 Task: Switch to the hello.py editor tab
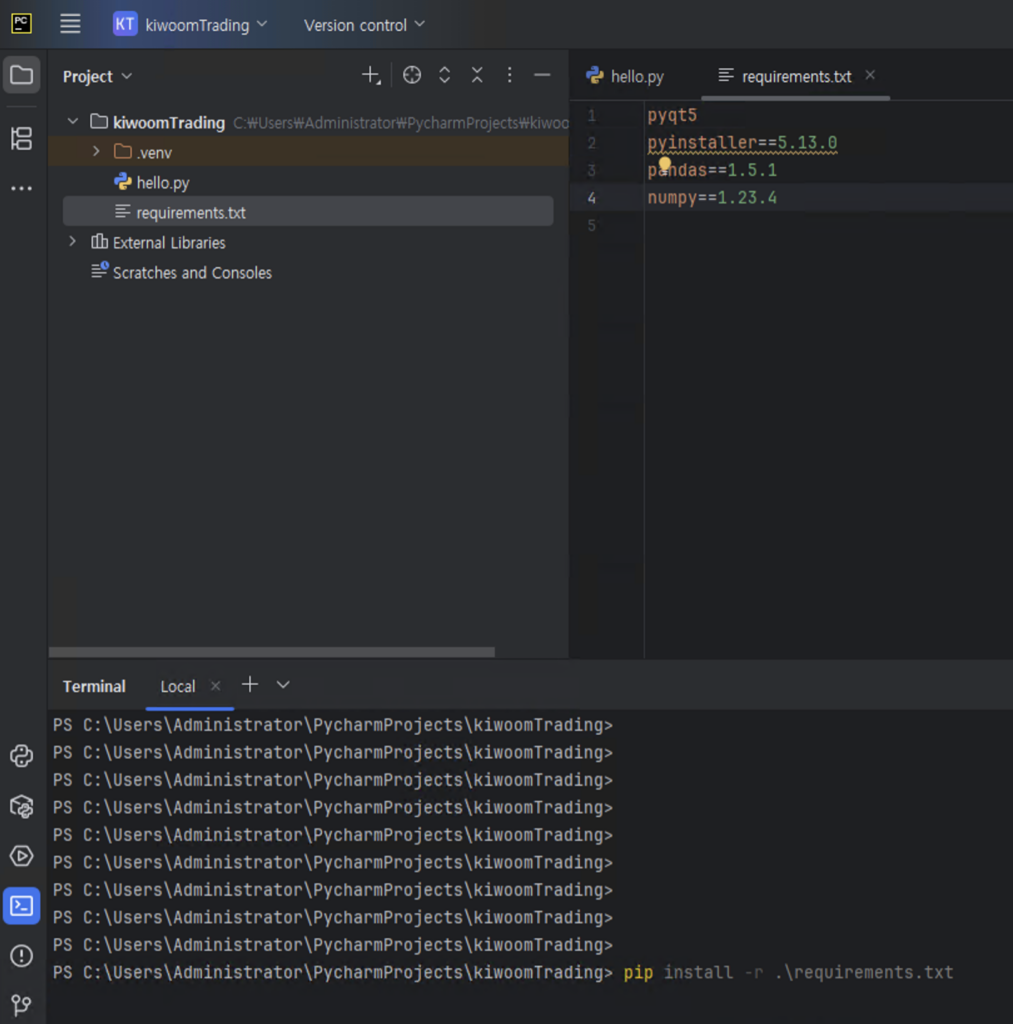[x=625, y=76]
